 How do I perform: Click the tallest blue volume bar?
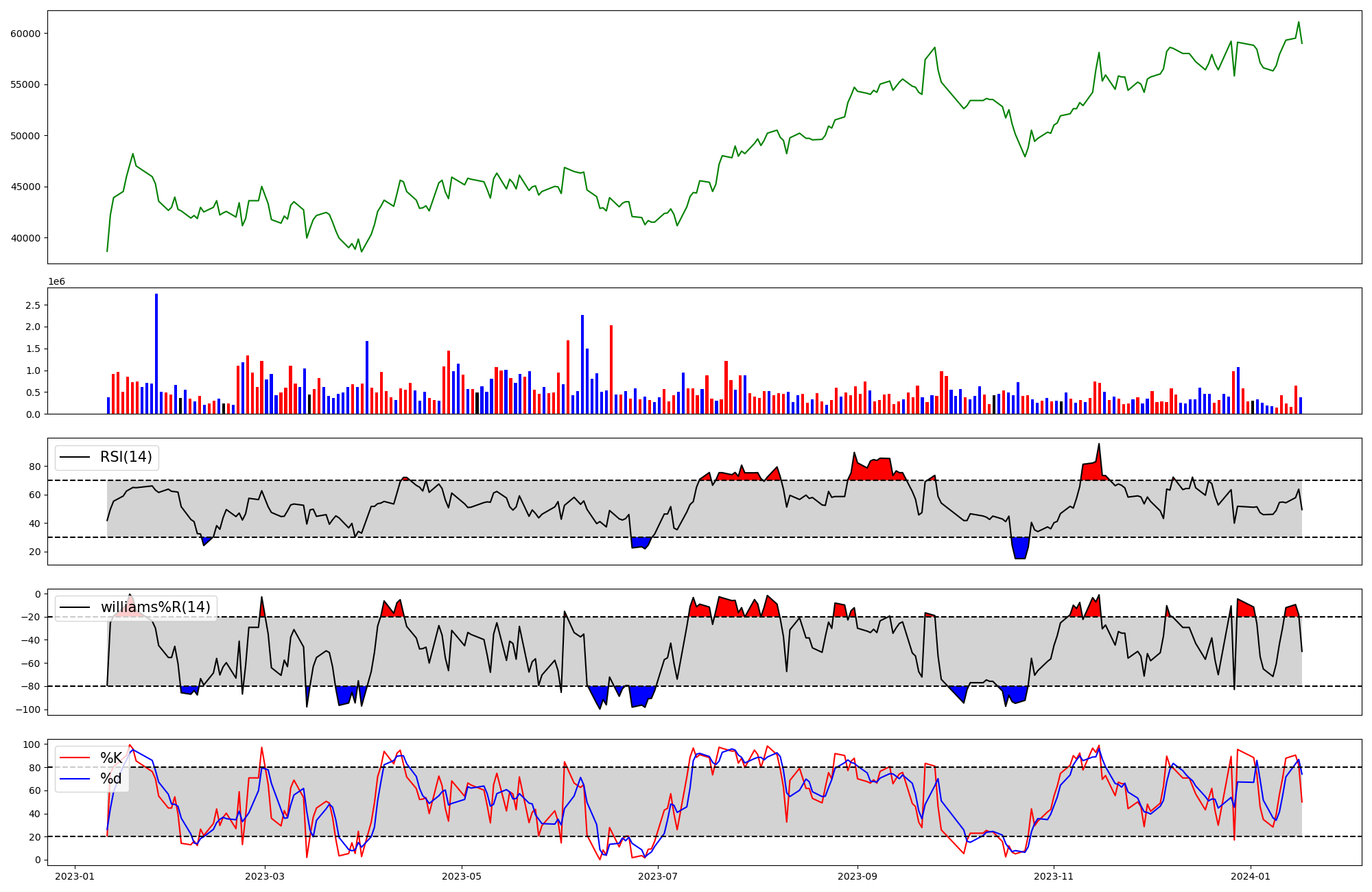pyautogui.click(x=156, y=353)
